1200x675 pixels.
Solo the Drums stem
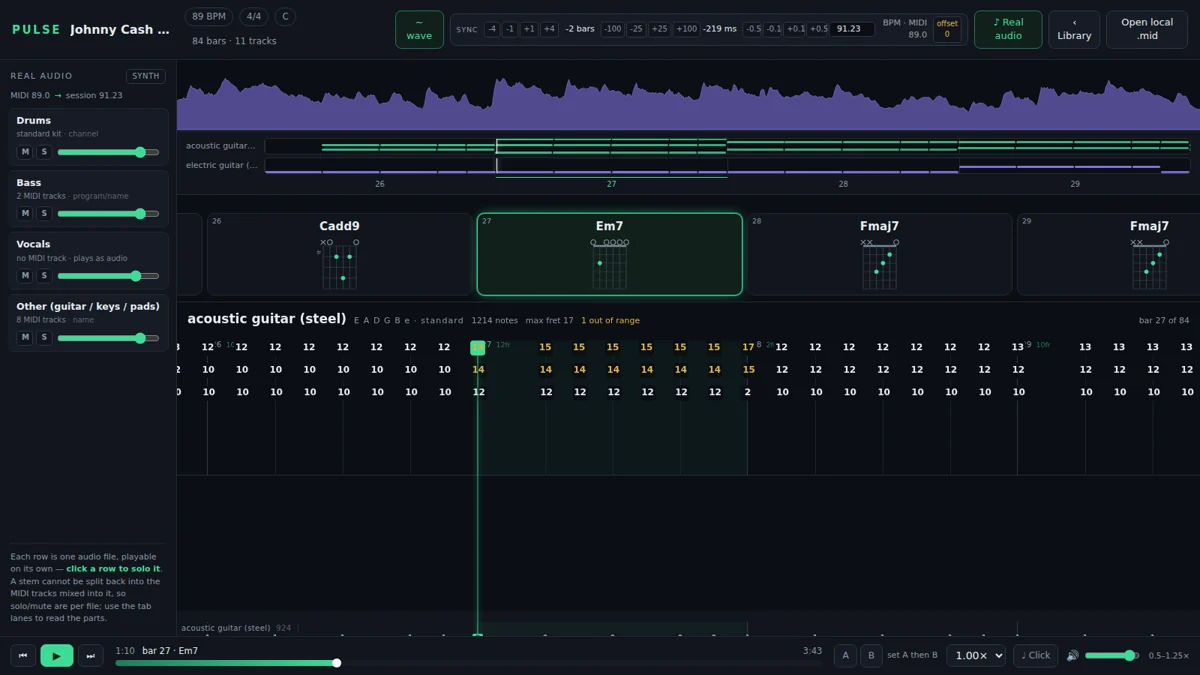click(44, 152)
